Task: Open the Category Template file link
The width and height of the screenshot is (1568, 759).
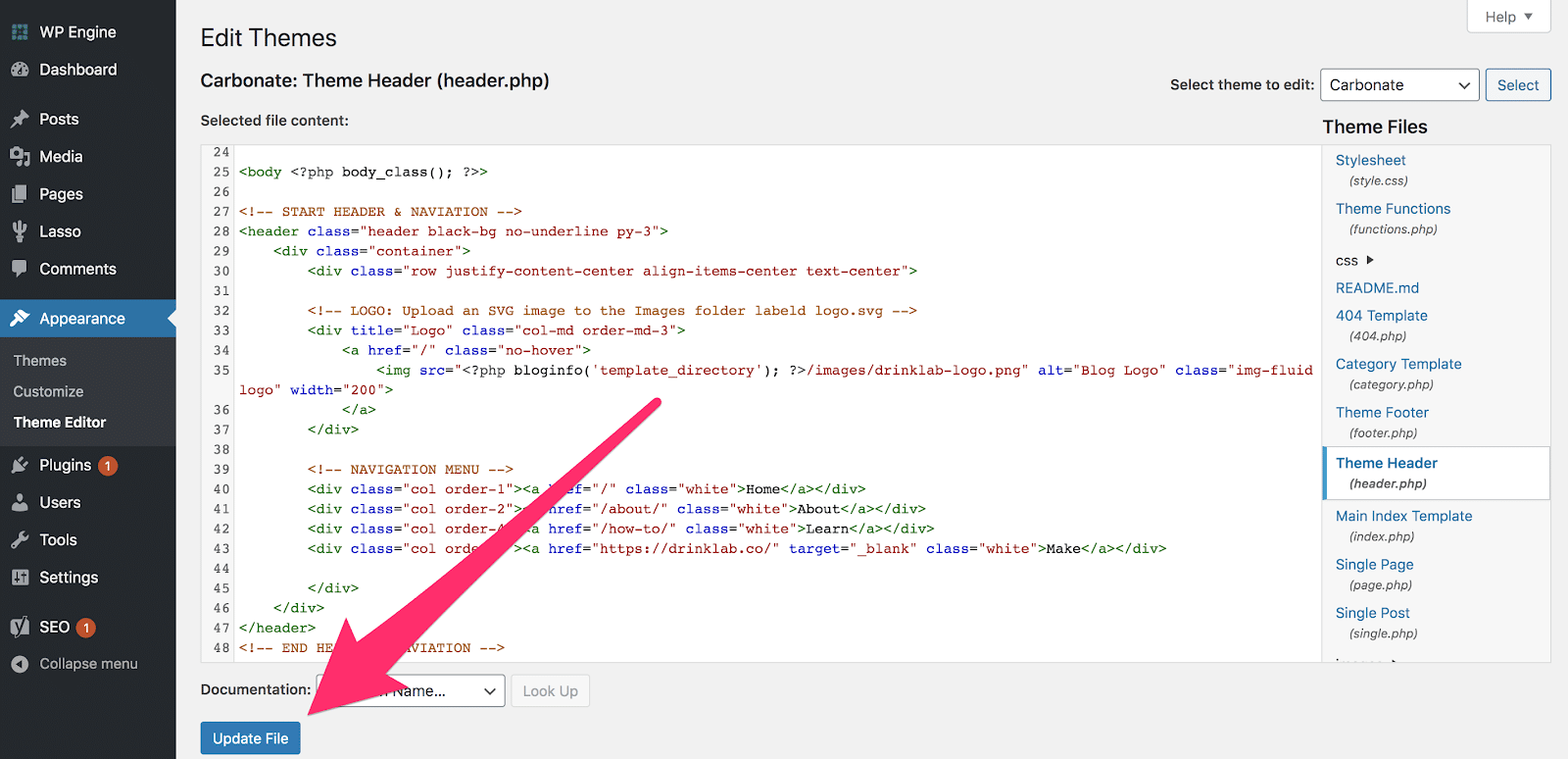Action: coord(1398,364)
